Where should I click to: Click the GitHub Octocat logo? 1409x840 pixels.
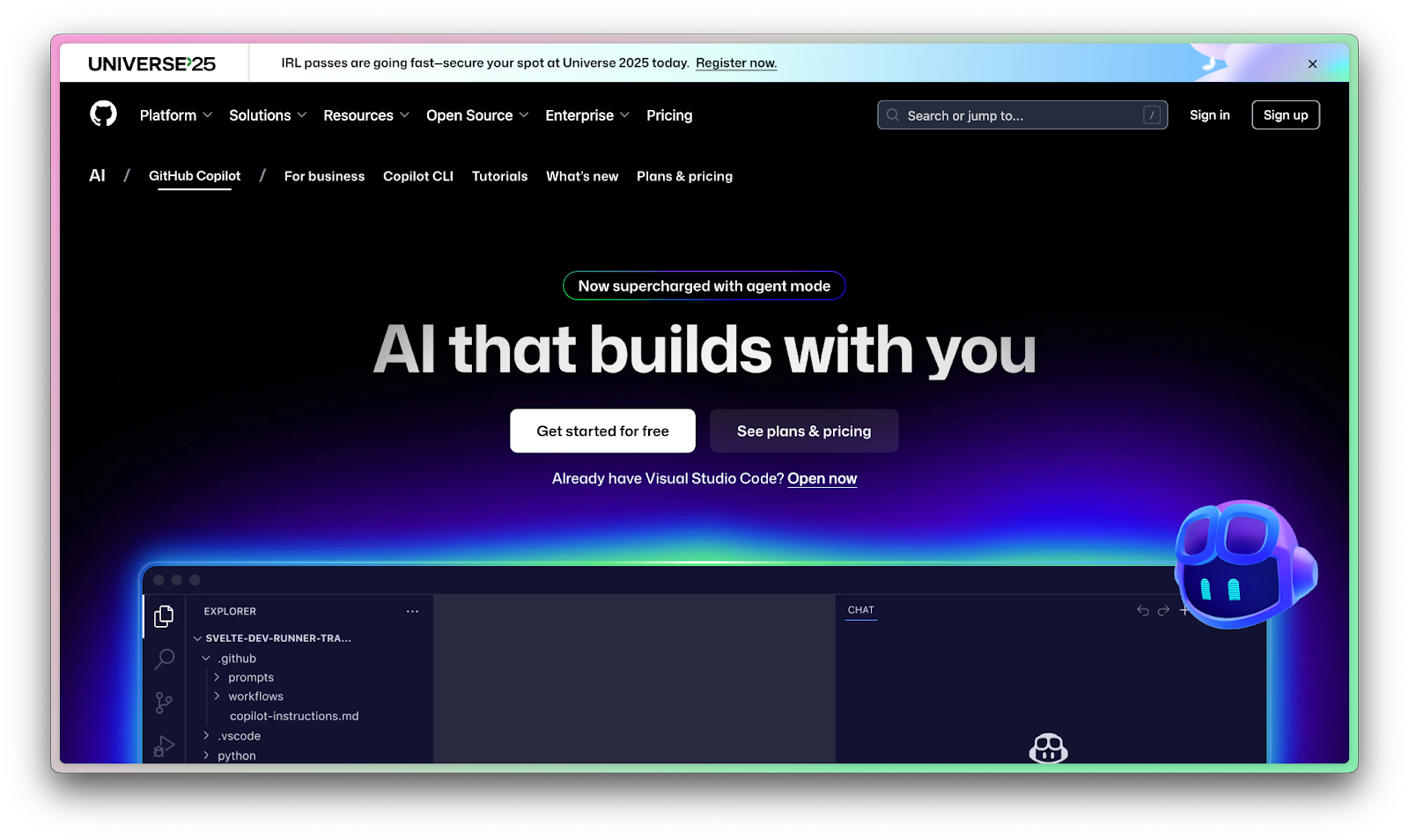tap(103, 114)
